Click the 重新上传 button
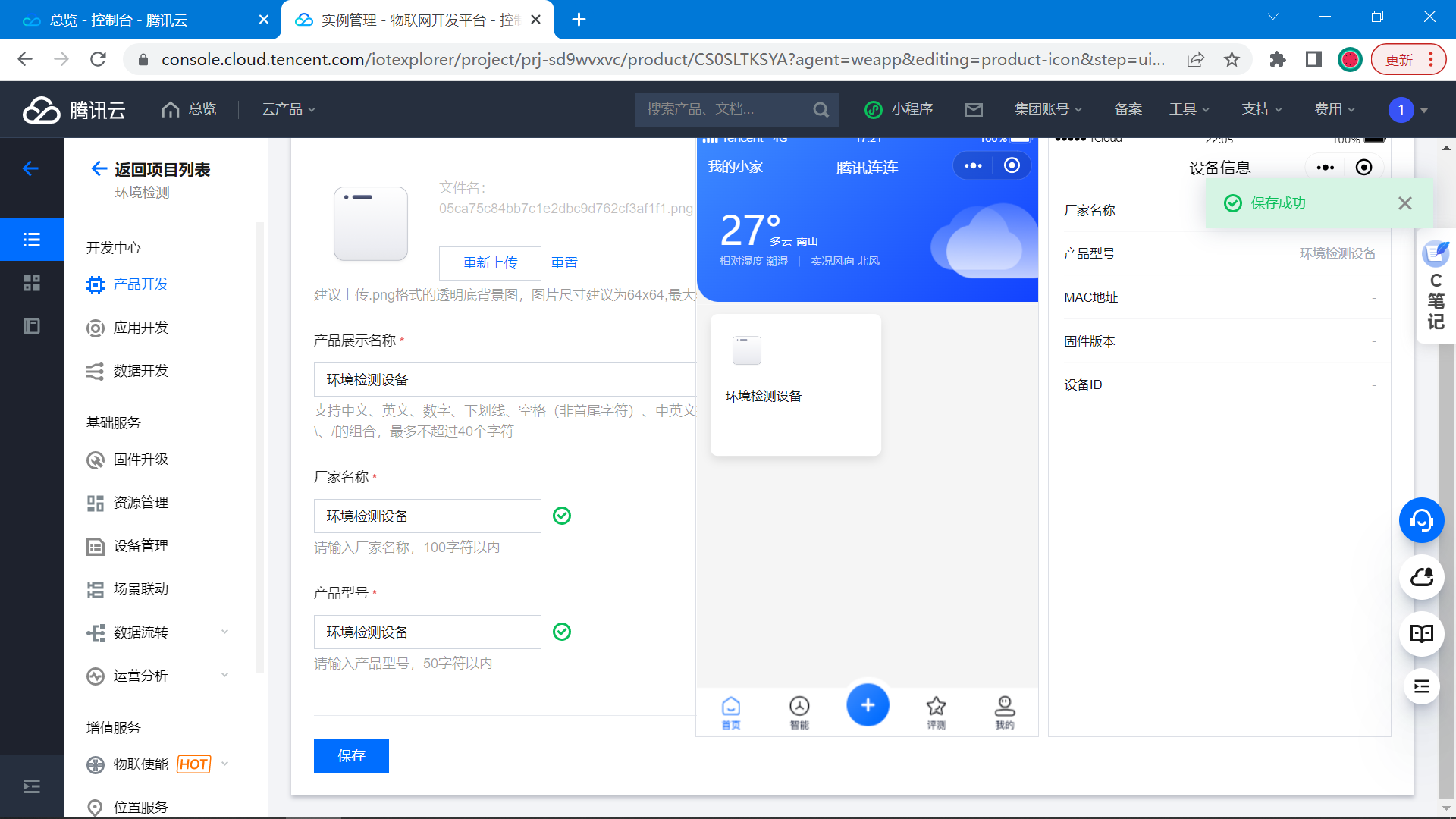Viewport: 1456px width, 819px height. coord(490,263)
